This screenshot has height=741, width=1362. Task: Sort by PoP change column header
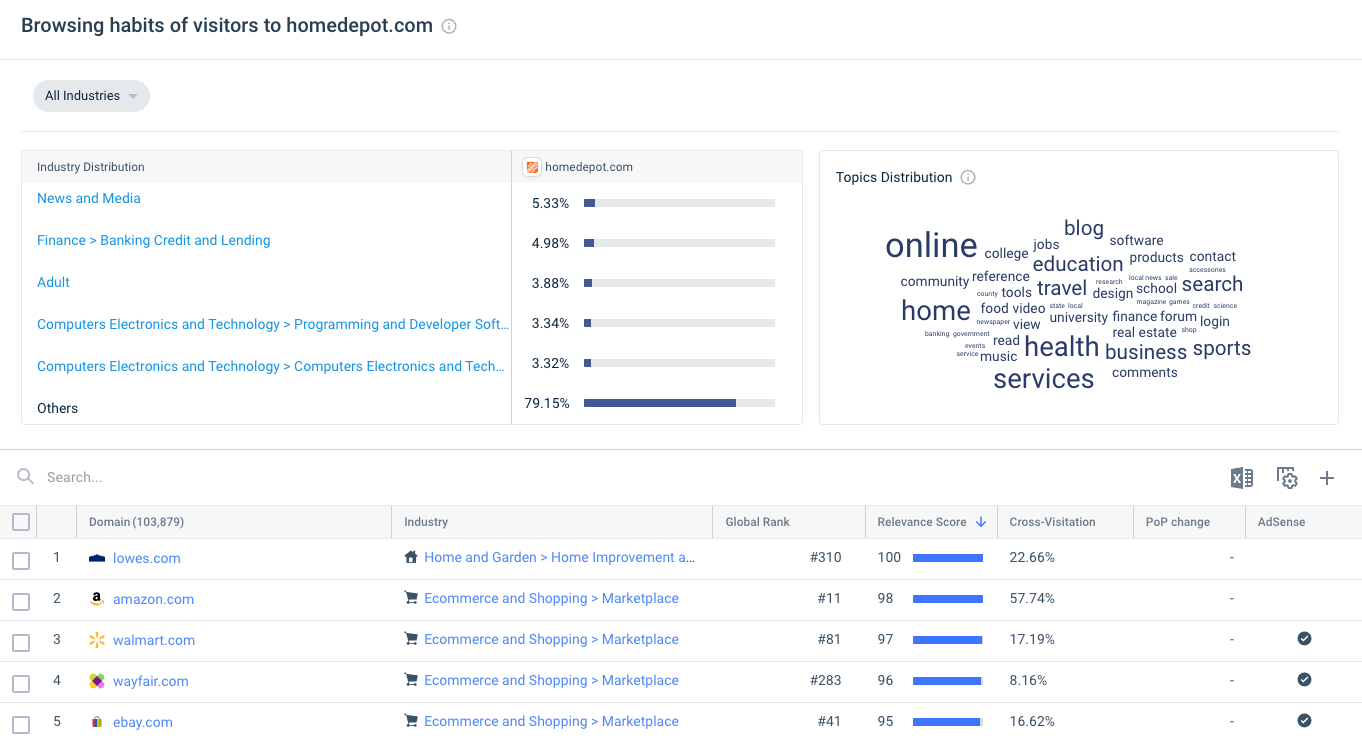click(1177, 522)
